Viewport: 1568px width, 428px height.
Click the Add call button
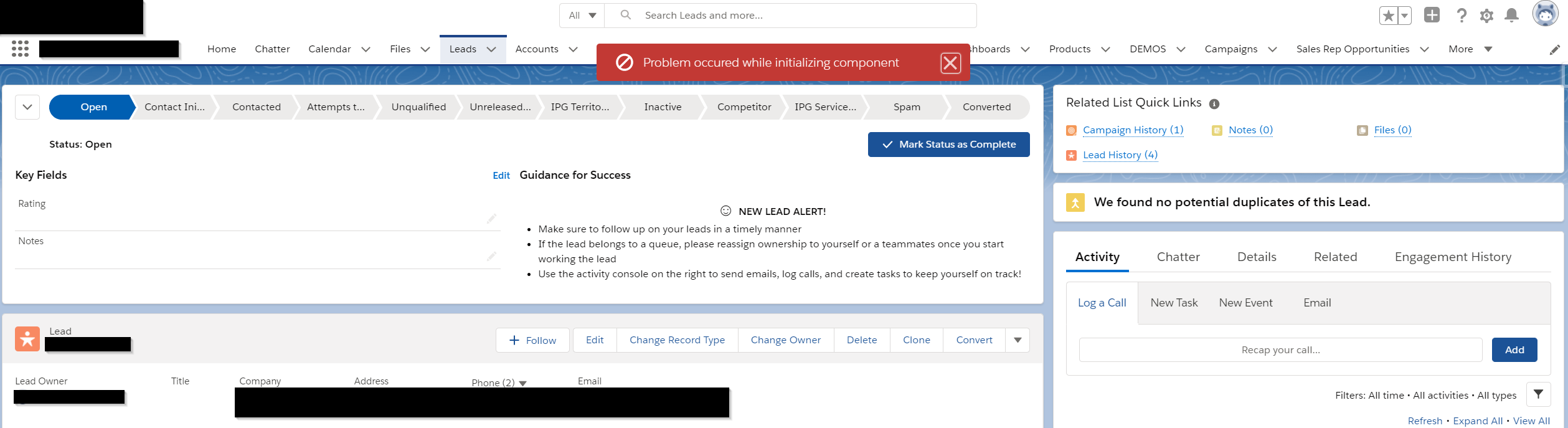(1514, 350)
